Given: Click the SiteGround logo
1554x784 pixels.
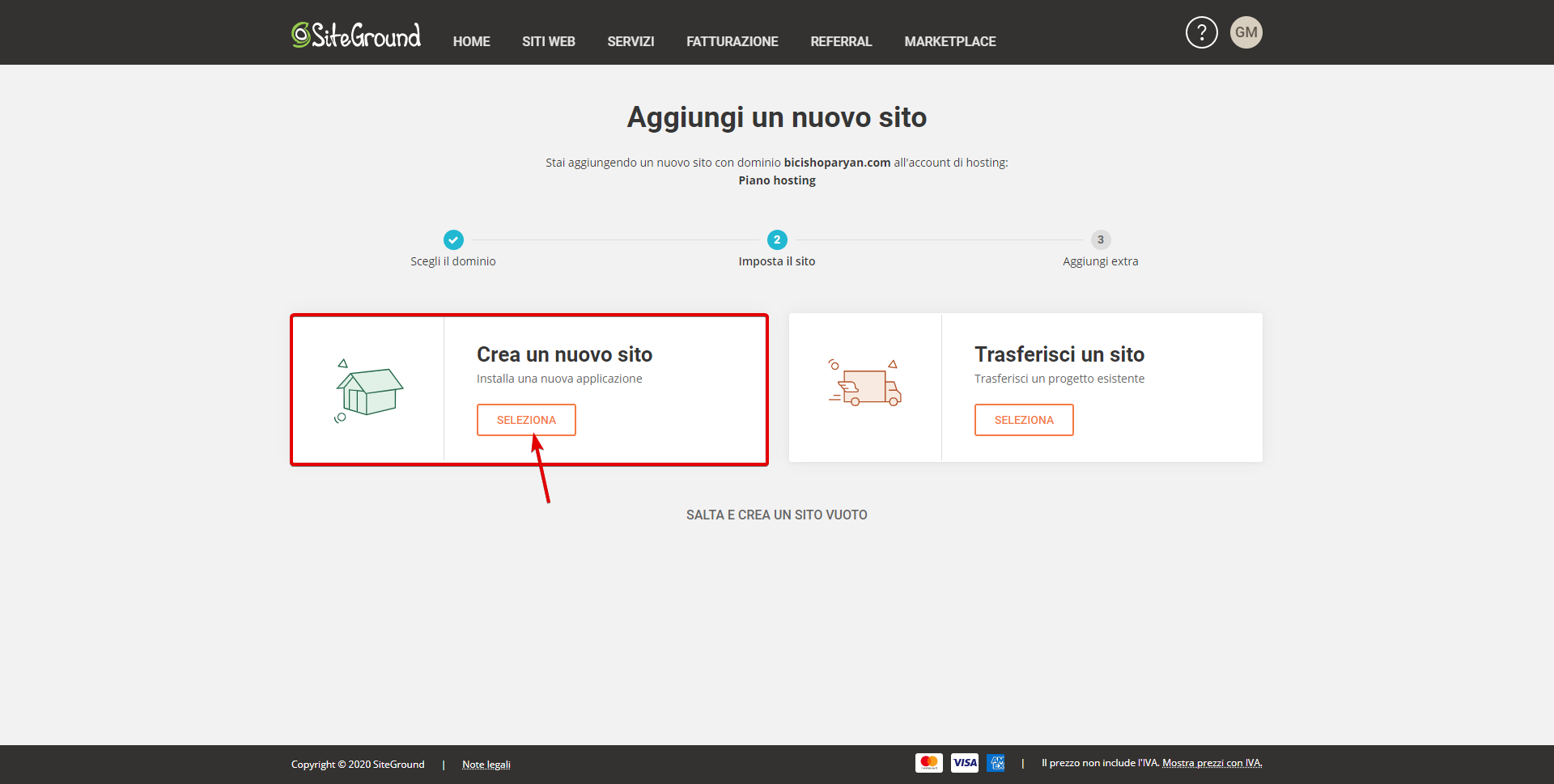Looking at the screenshot, I should pos(356,35).
